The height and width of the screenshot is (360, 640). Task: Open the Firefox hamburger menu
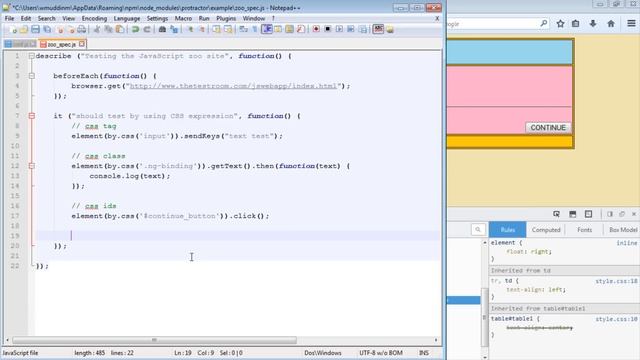coord(631,24)
